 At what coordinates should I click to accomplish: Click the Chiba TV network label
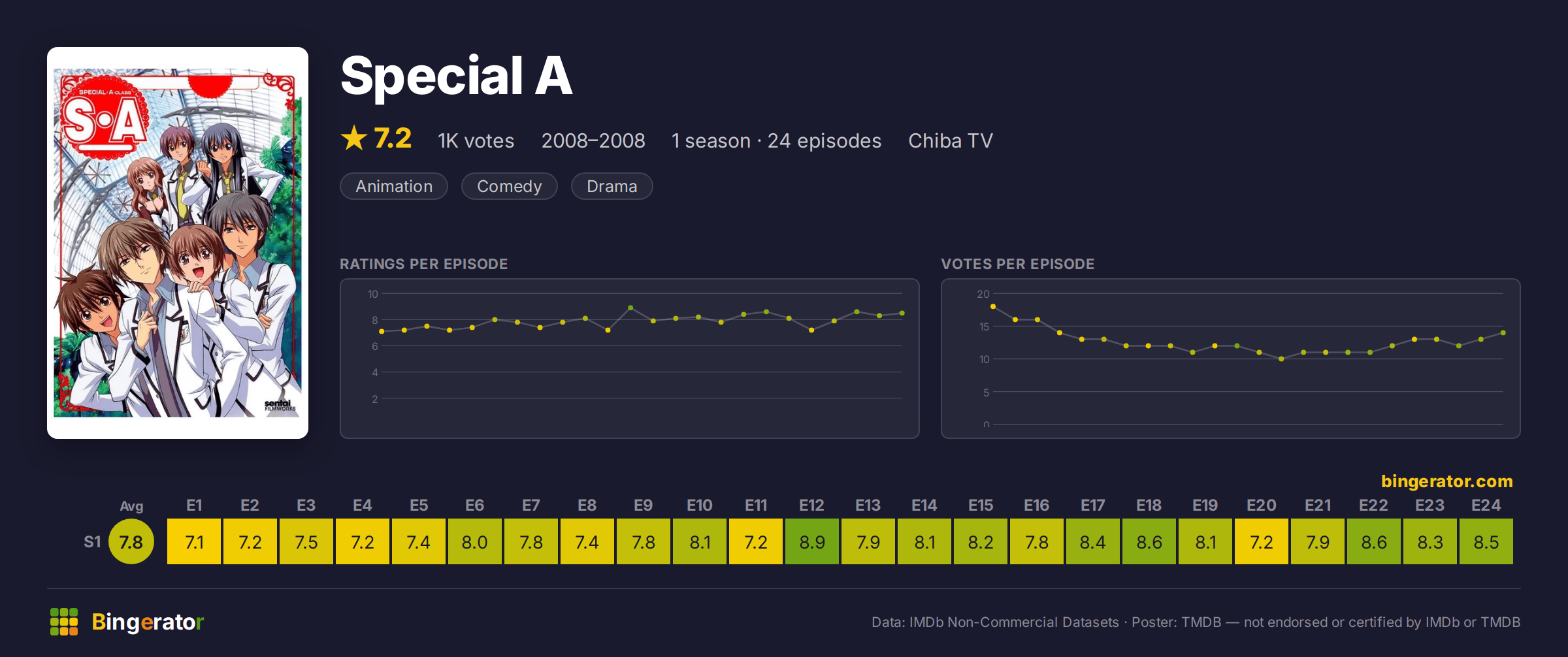[x=951, y=140]
